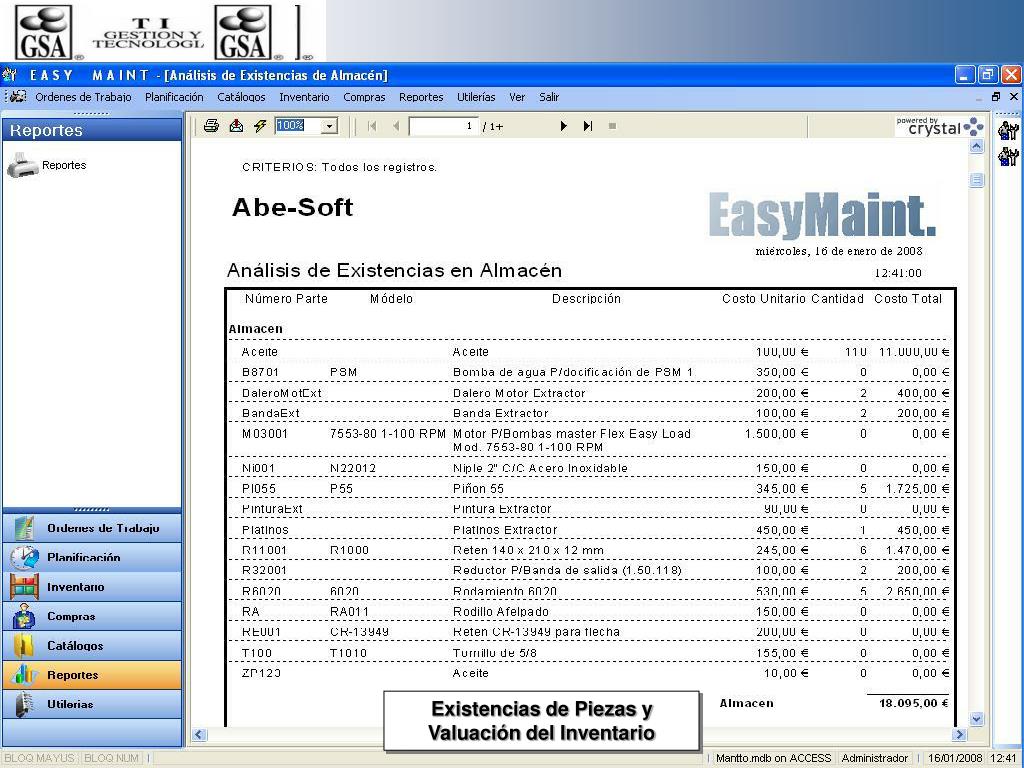Click lower mechanic icon on right edge
The height and width of the screenshot is (768, 1024).
coord(1008,156)
